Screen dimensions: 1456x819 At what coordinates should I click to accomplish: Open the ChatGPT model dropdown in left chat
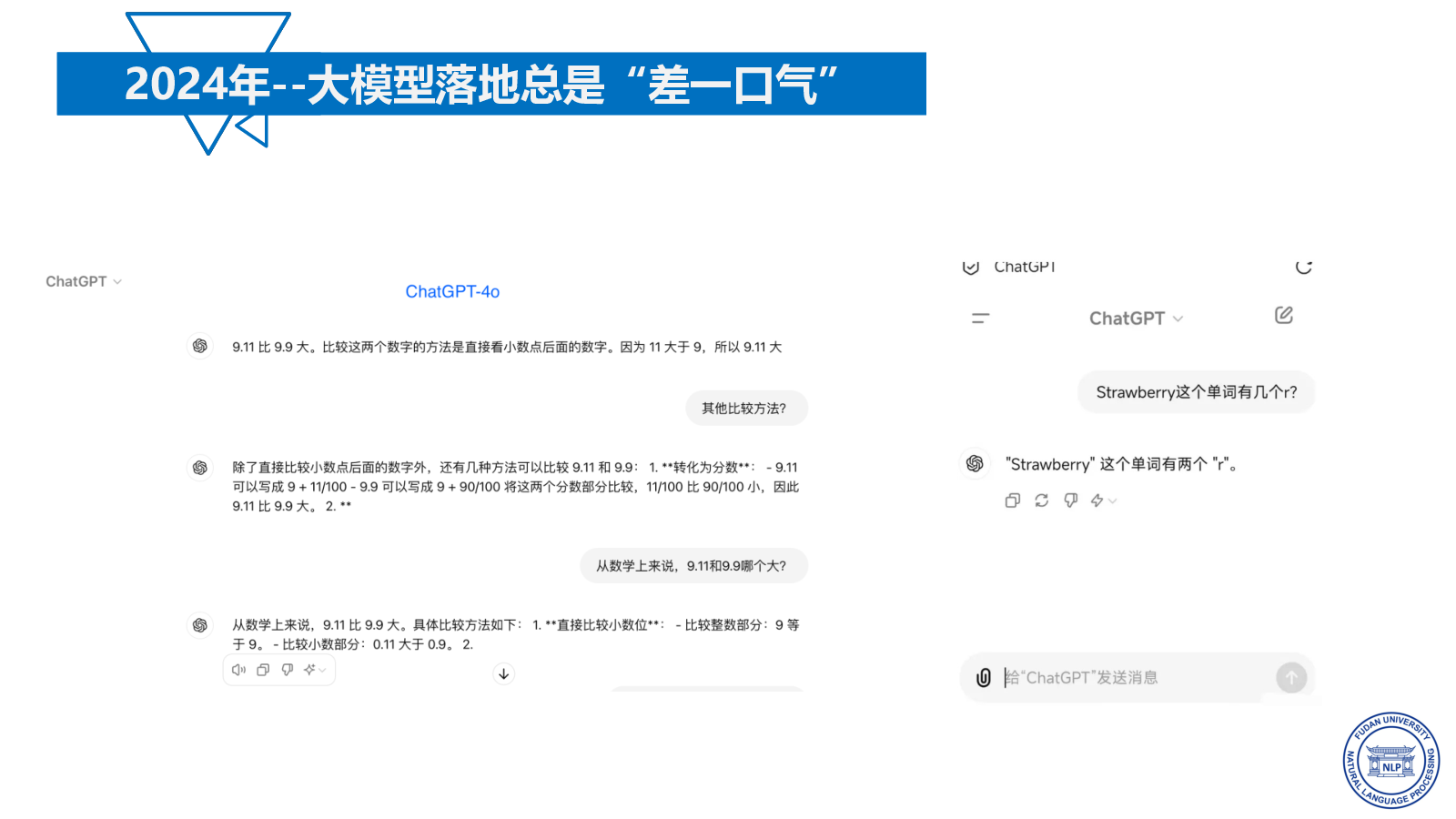click(84, 281)
